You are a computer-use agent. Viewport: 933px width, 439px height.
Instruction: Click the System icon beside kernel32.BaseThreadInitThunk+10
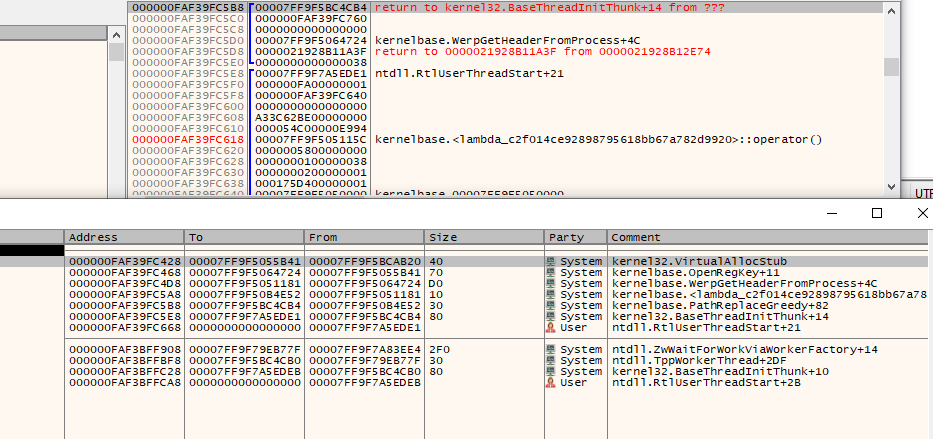click(551, 372)
